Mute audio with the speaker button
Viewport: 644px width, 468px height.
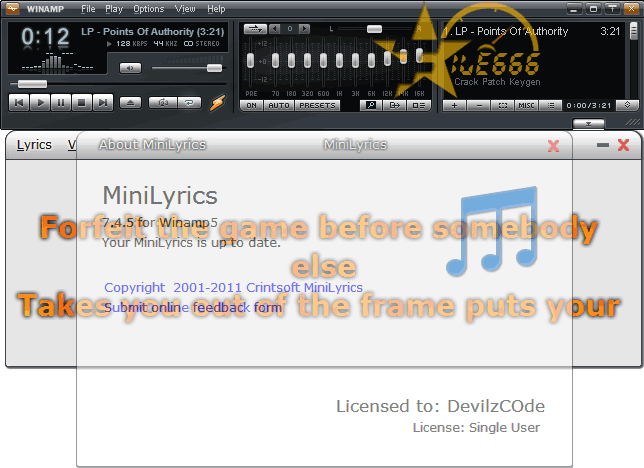click(x=130, y=68)
